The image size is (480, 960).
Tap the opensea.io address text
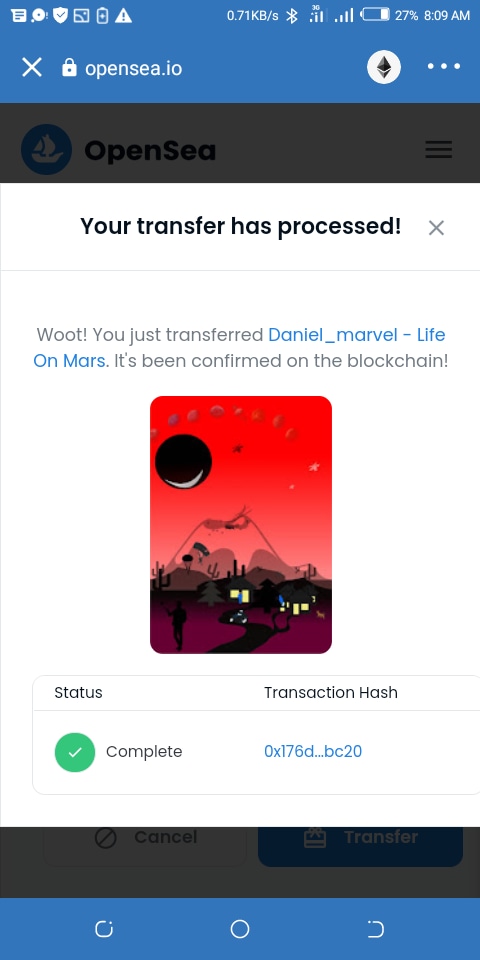133,68
